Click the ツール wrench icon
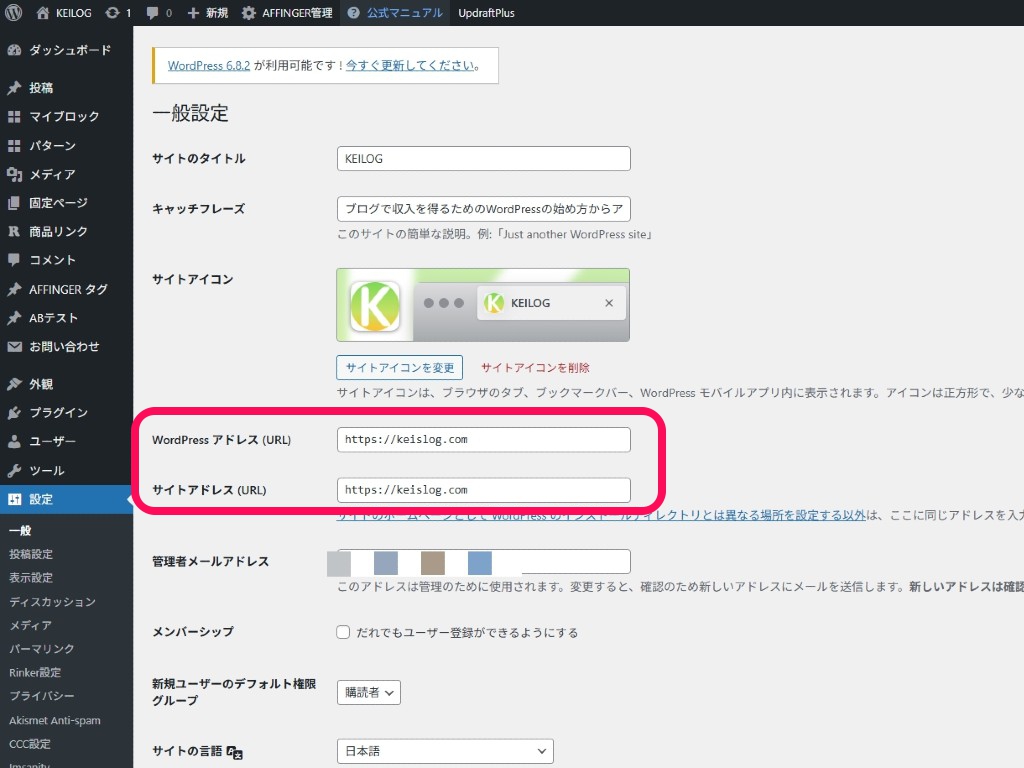 point(14,470)
